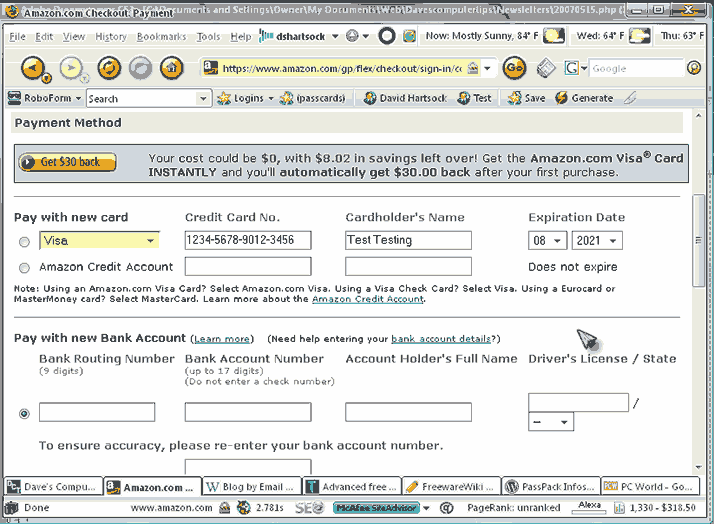Click RoboForm Generate password button

click(x=584, y=98)
